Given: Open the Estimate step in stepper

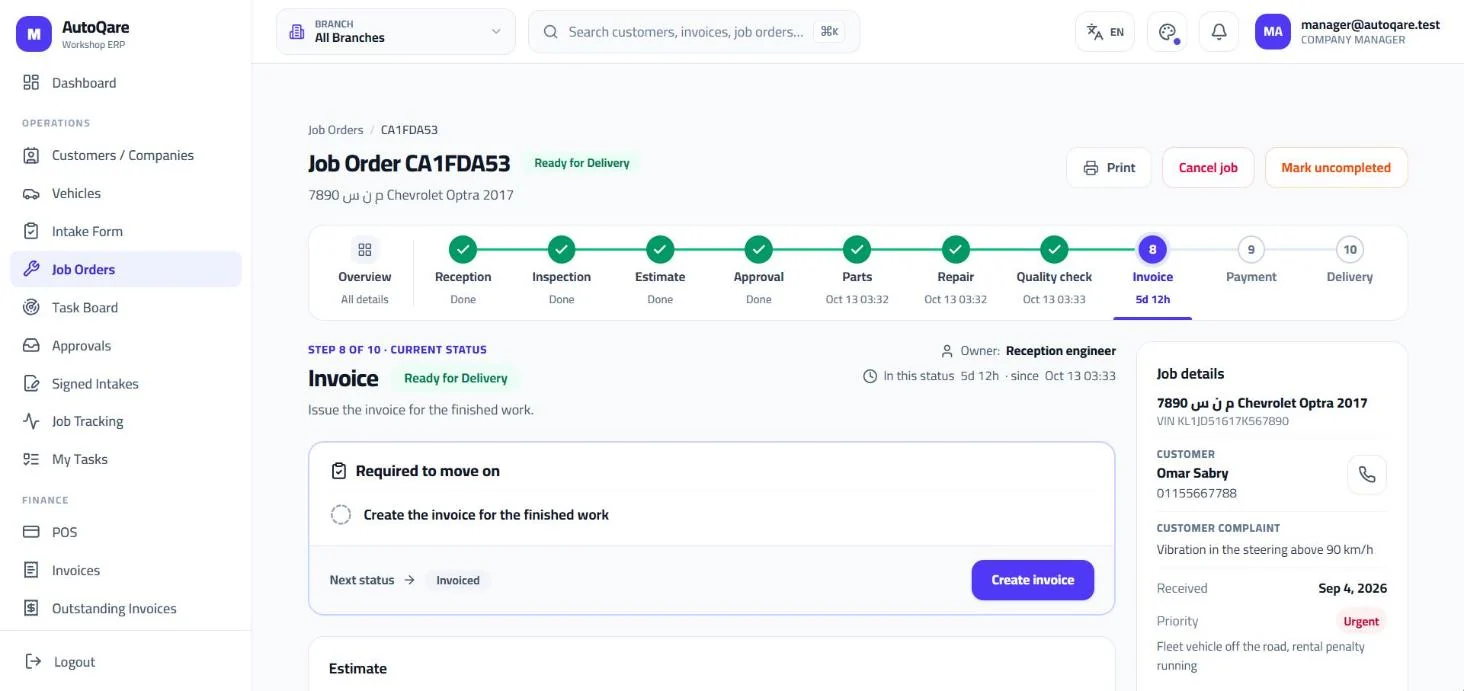Looking at the screenshot, I should [660, 273].
